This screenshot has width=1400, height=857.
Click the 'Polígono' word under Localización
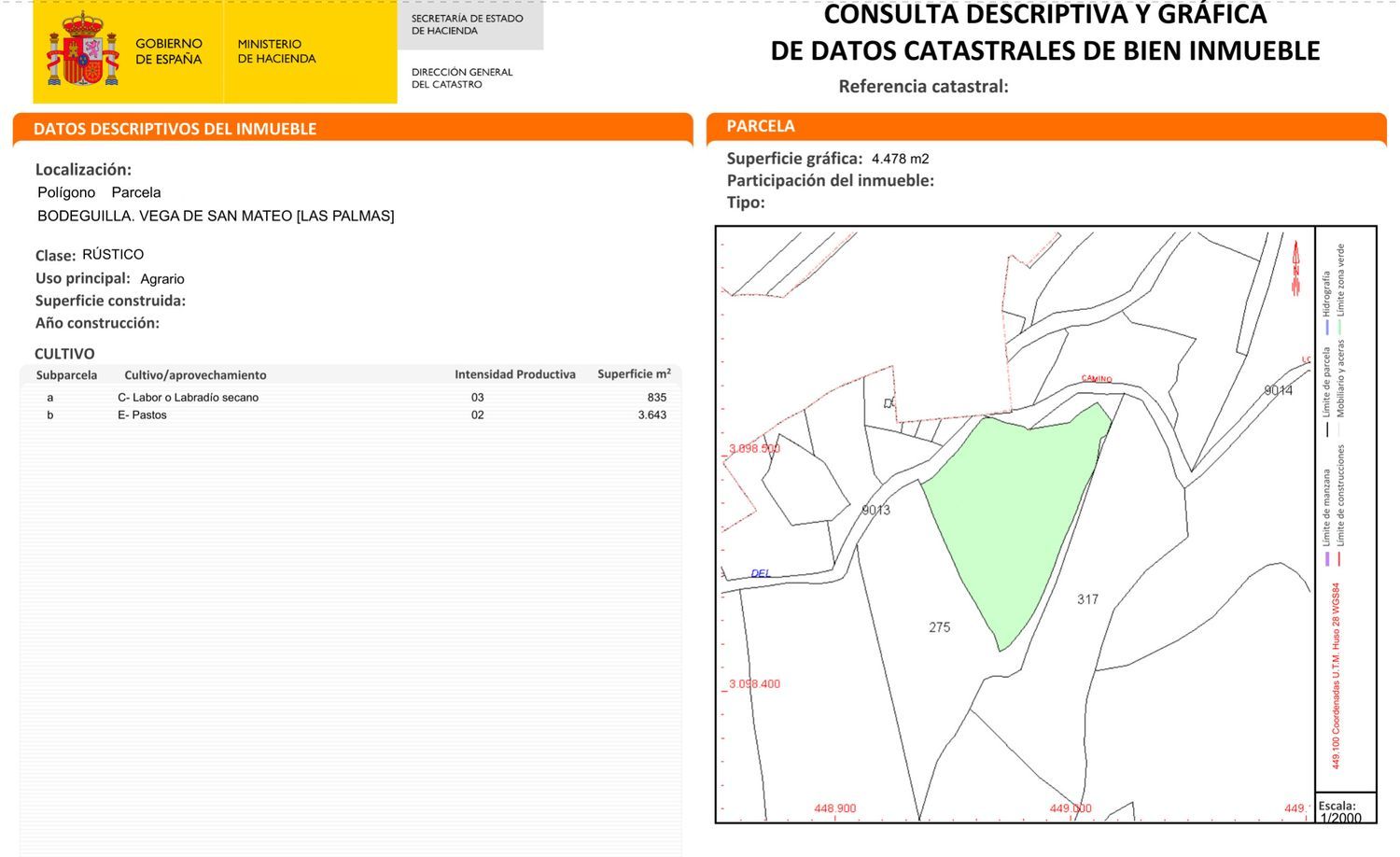pyautogui.click(x=66, y=192)
